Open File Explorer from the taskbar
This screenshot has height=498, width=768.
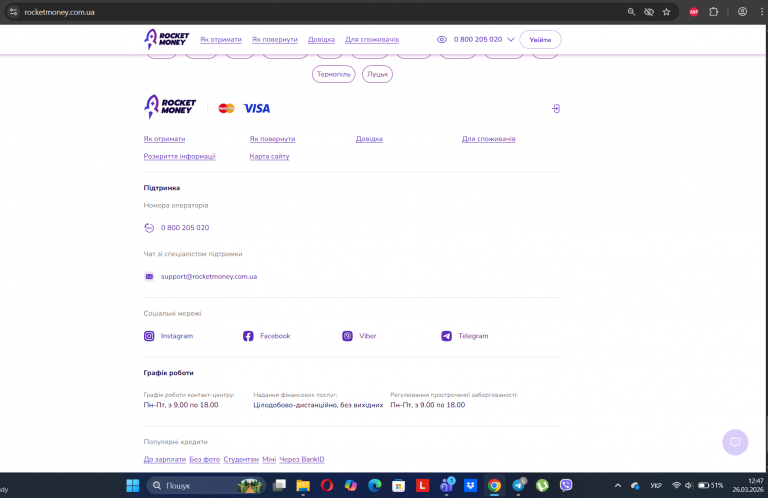303,486
